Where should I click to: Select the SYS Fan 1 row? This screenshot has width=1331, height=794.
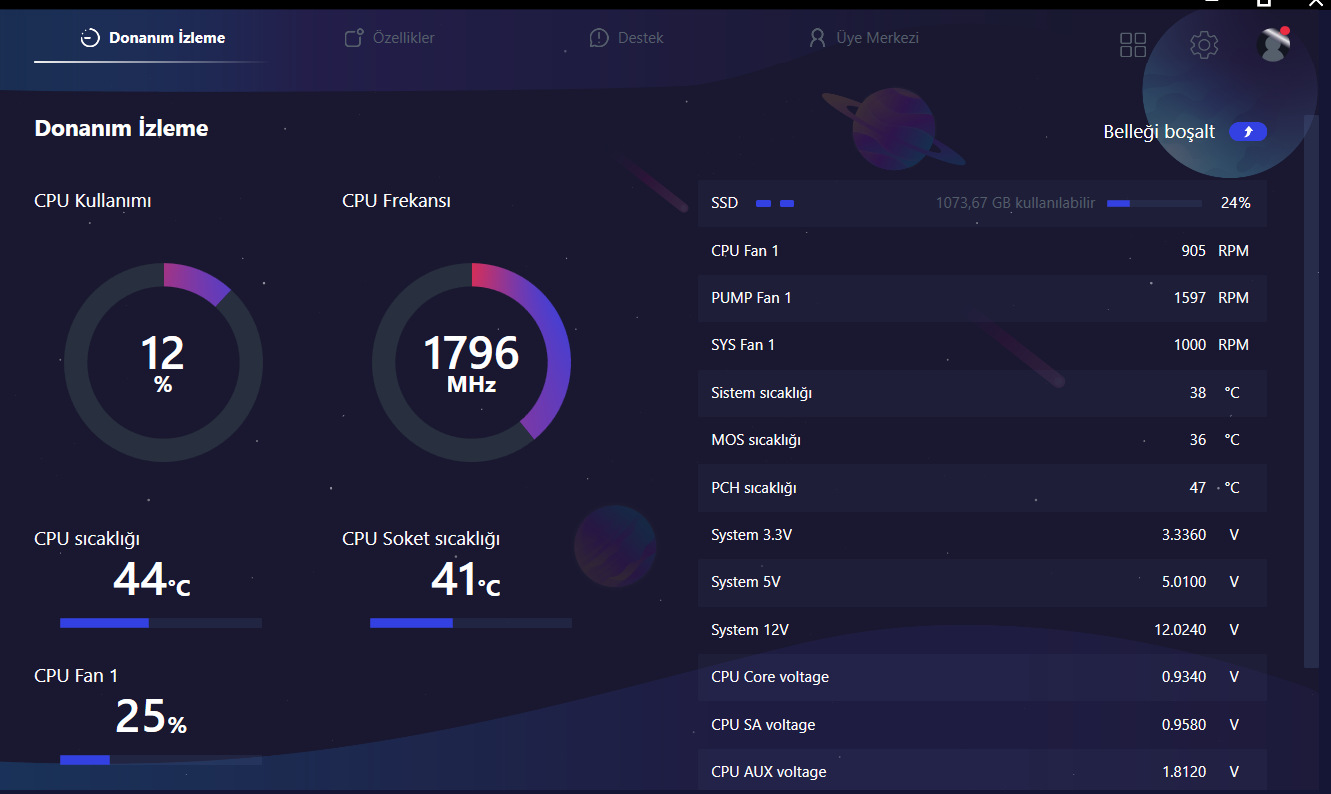(982, 345)
